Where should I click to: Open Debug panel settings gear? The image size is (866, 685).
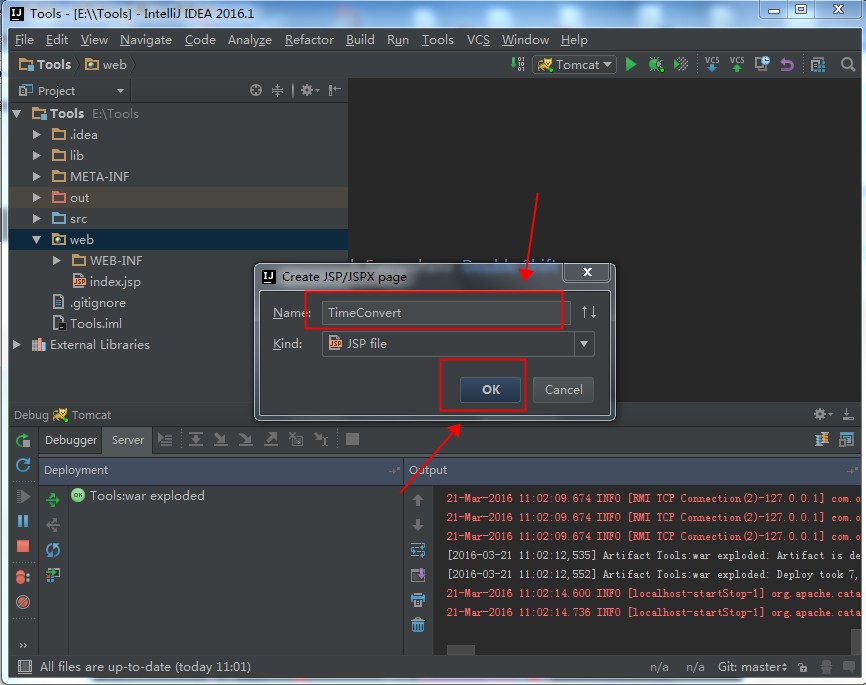822,414
